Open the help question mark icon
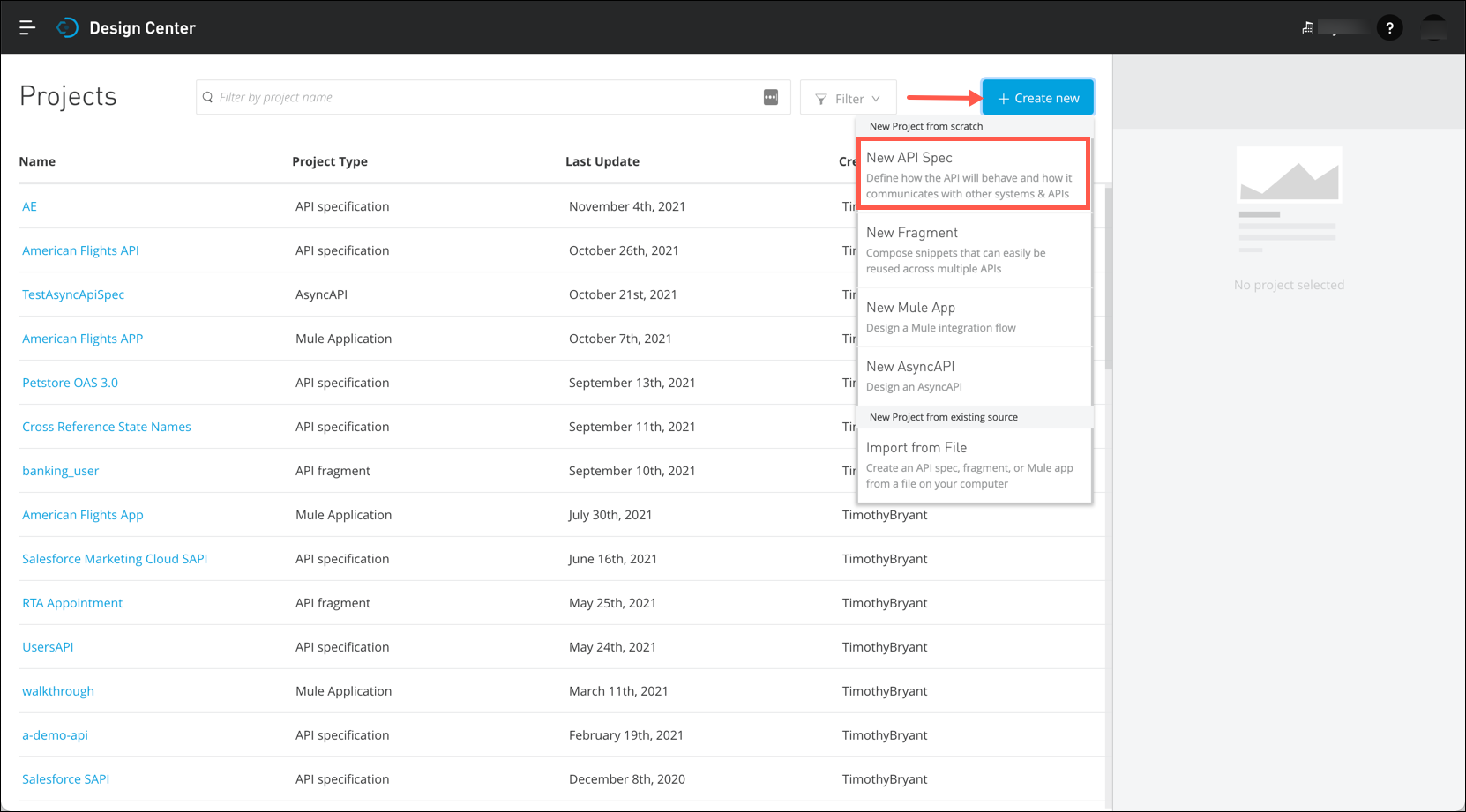 1389,28
